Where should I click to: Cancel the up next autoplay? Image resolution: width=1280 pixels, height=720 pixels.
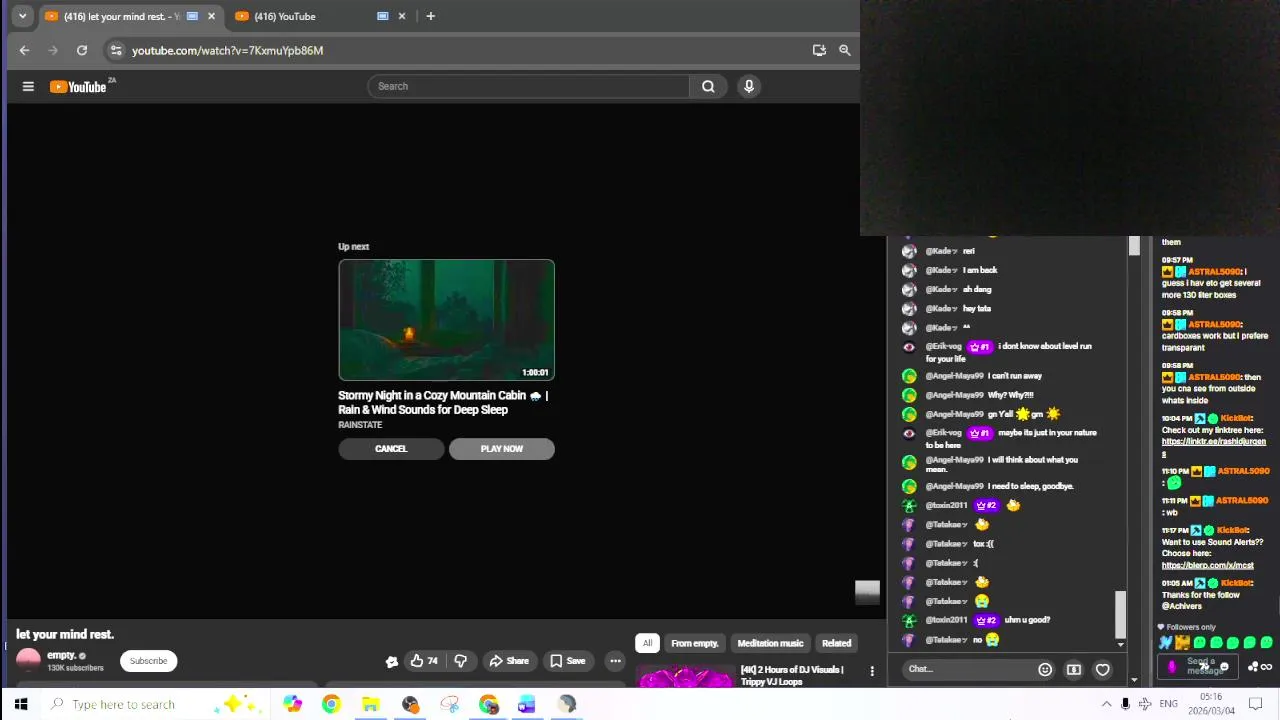click(x=391, y=449)
